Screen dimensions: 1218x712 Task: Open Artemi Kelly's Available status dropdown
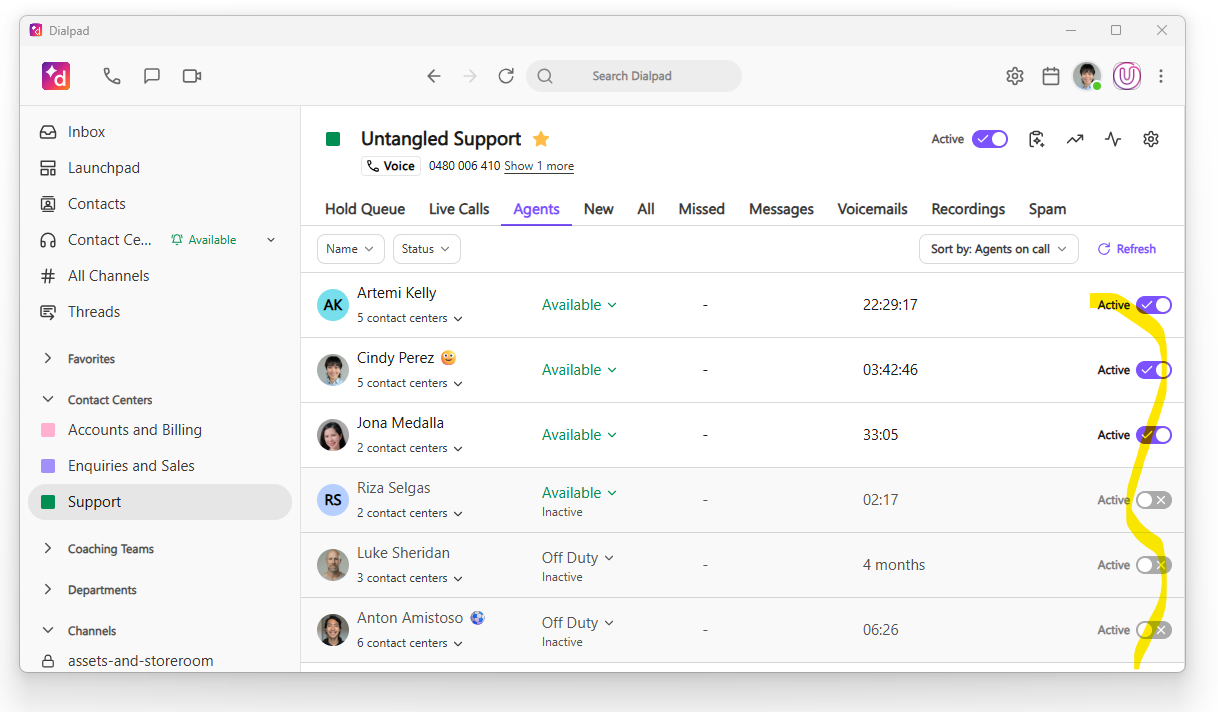pyautogui.click(x=579, y=305)
